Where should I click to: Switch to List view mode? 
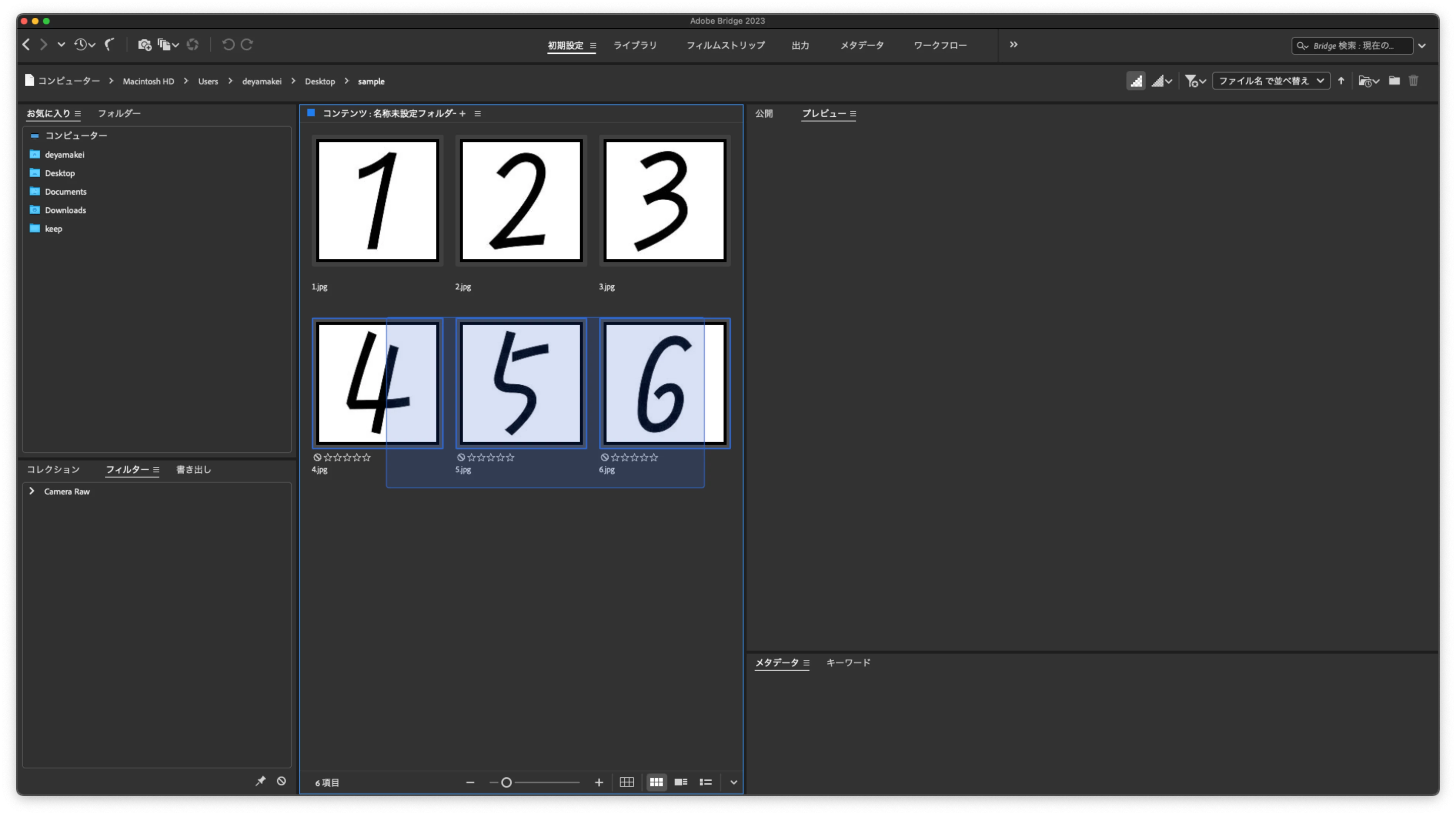point(705,782)
